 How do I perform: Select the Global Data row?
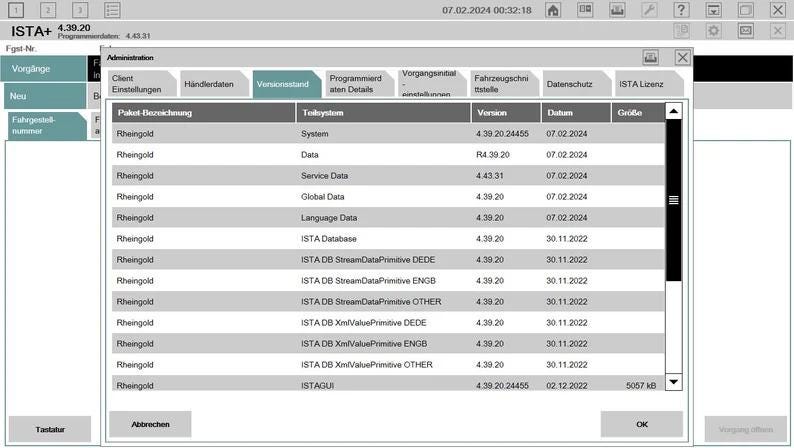(x=388, y=197)
